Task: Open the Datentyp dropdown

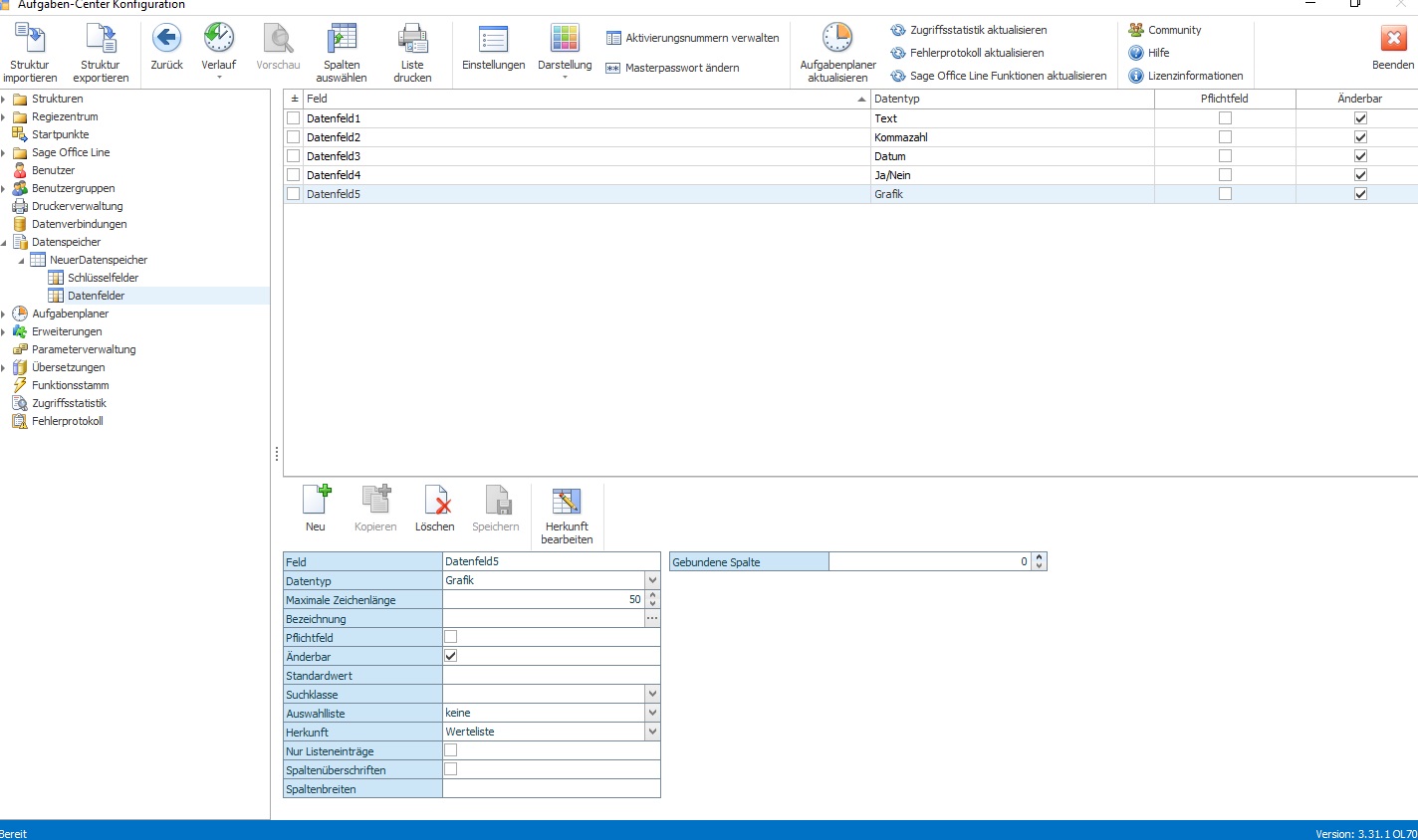Action: [x=652, y=580]
